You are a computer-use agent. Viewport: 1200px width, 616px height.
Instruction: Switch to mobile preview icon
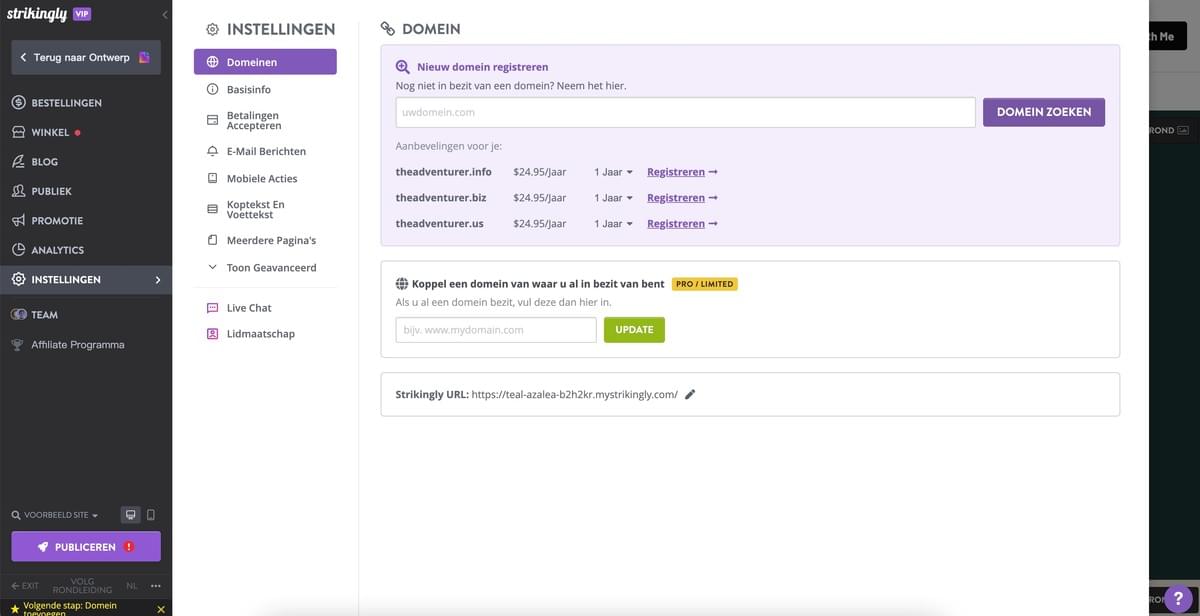[x=151, y=515]
